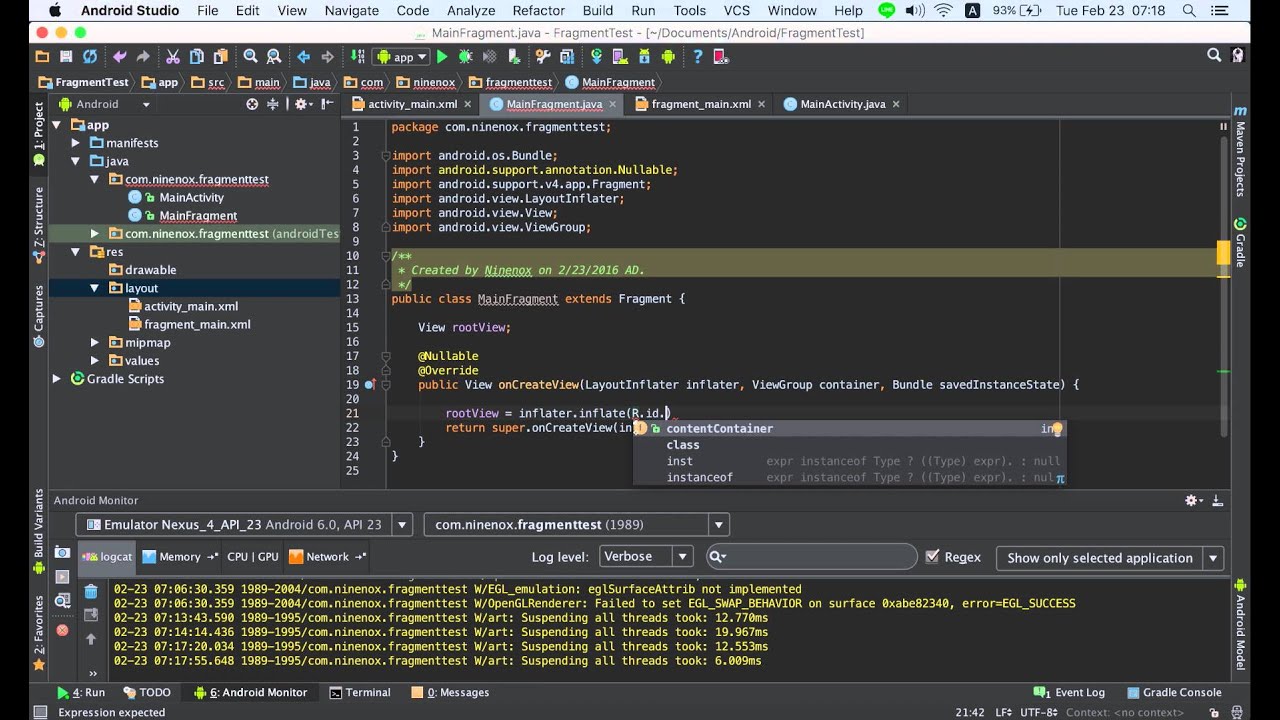Screen dimensions: 1280x720
Task: Click Clear logcat trash icon
Action: pos(91,591)
